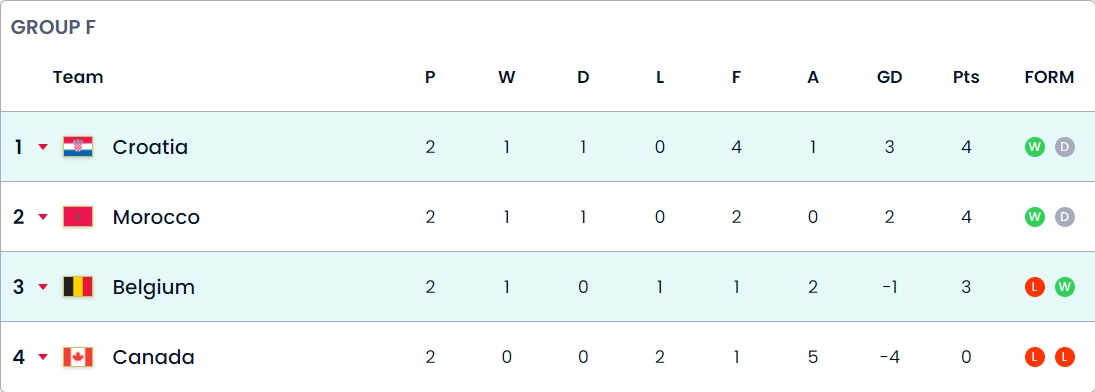Click the Pts column header
Screen dimensions: 1095x392
[x=966, y=77]
